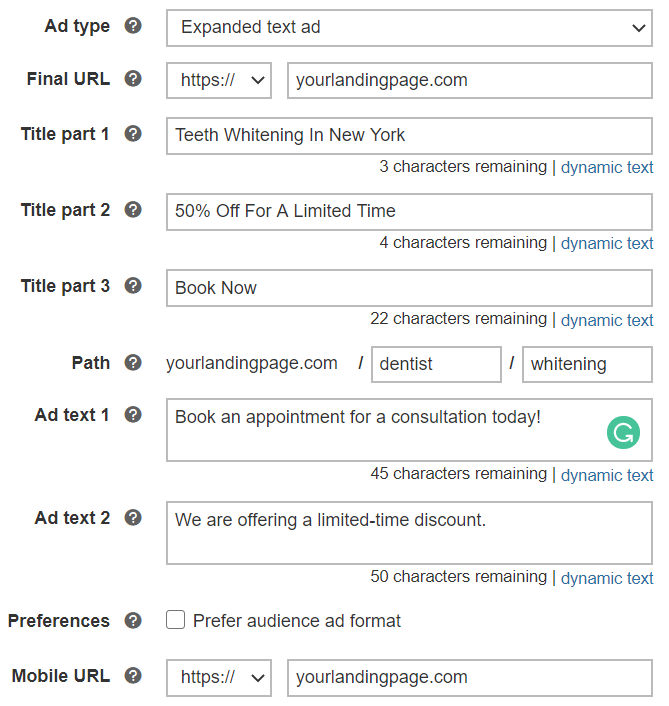Click dynamic text link under Title part 1

coord(606,167)
